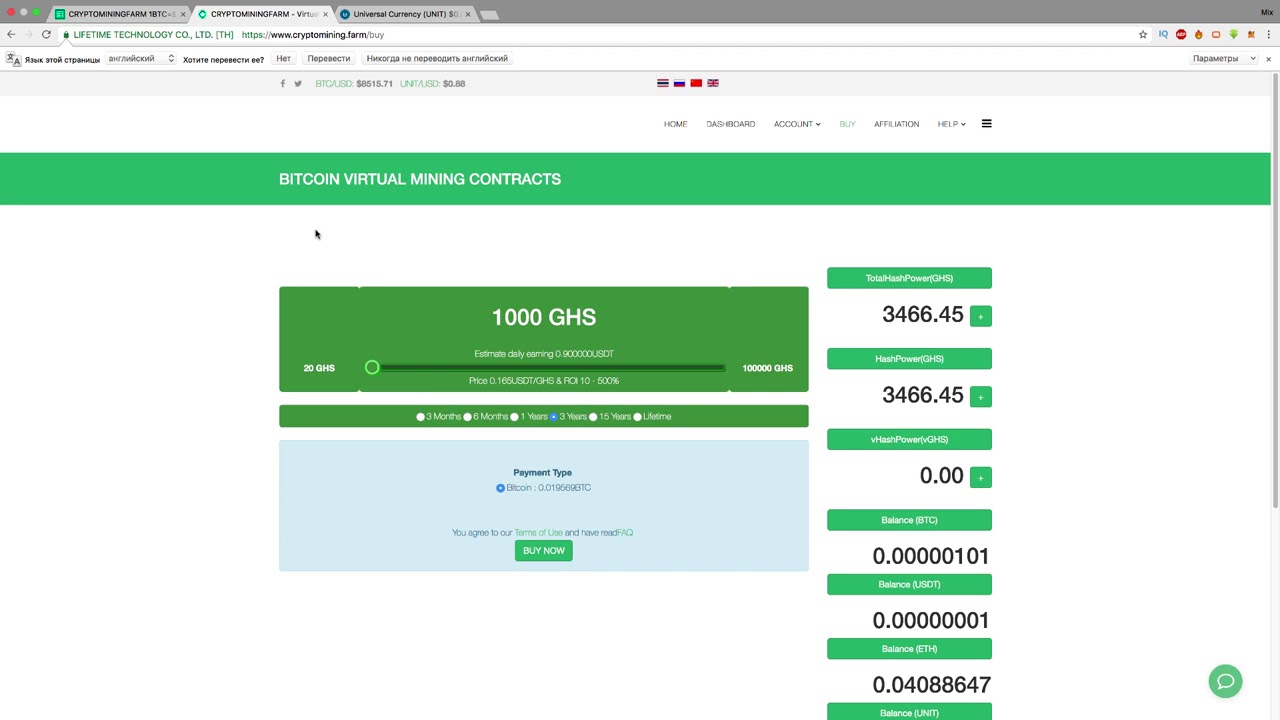This screenshot has width=1280, height=720.
Task: Open BUY nav item
Action: coord(847,124)
